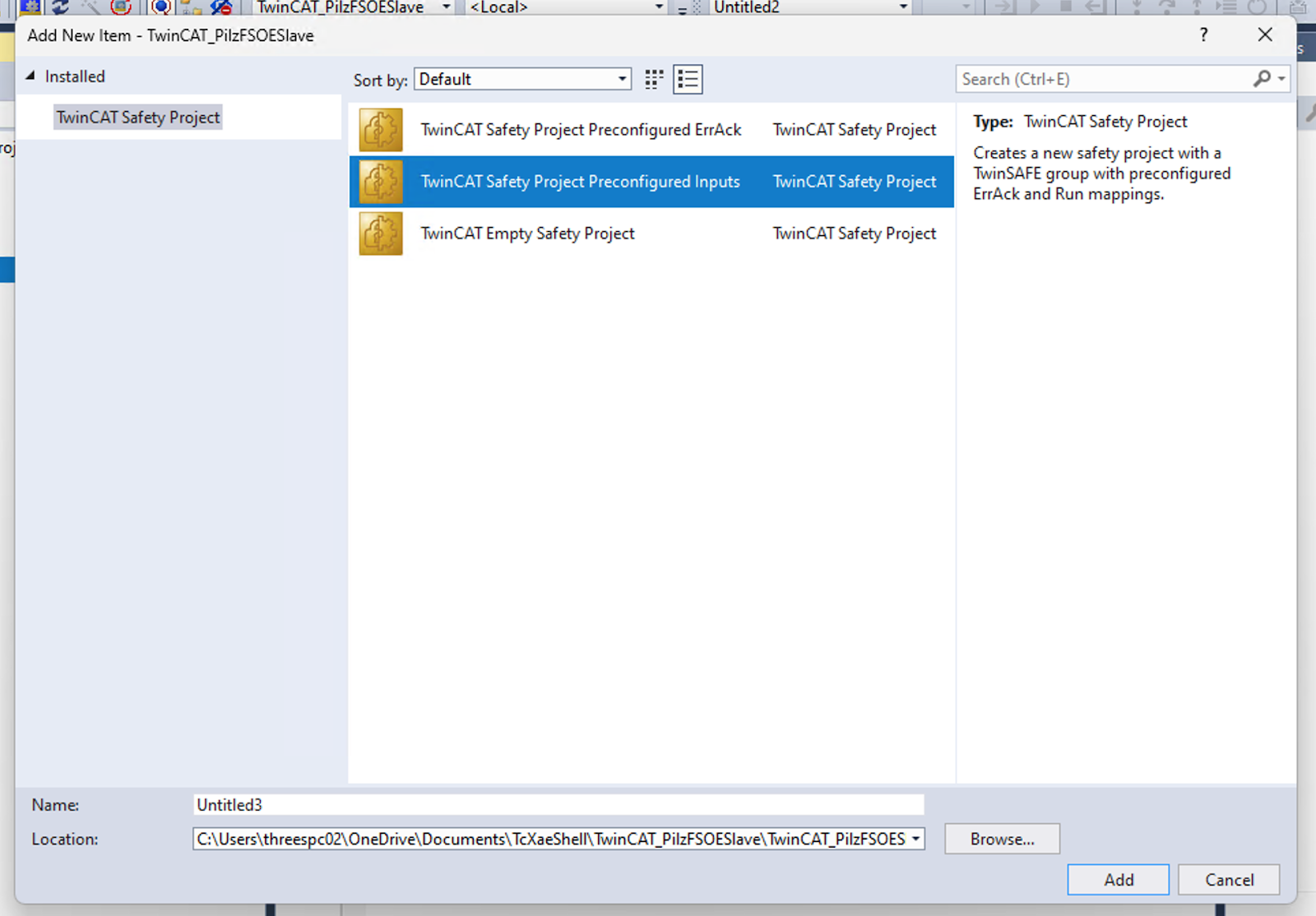
Task: Click the Add button
Action: 1119,880
